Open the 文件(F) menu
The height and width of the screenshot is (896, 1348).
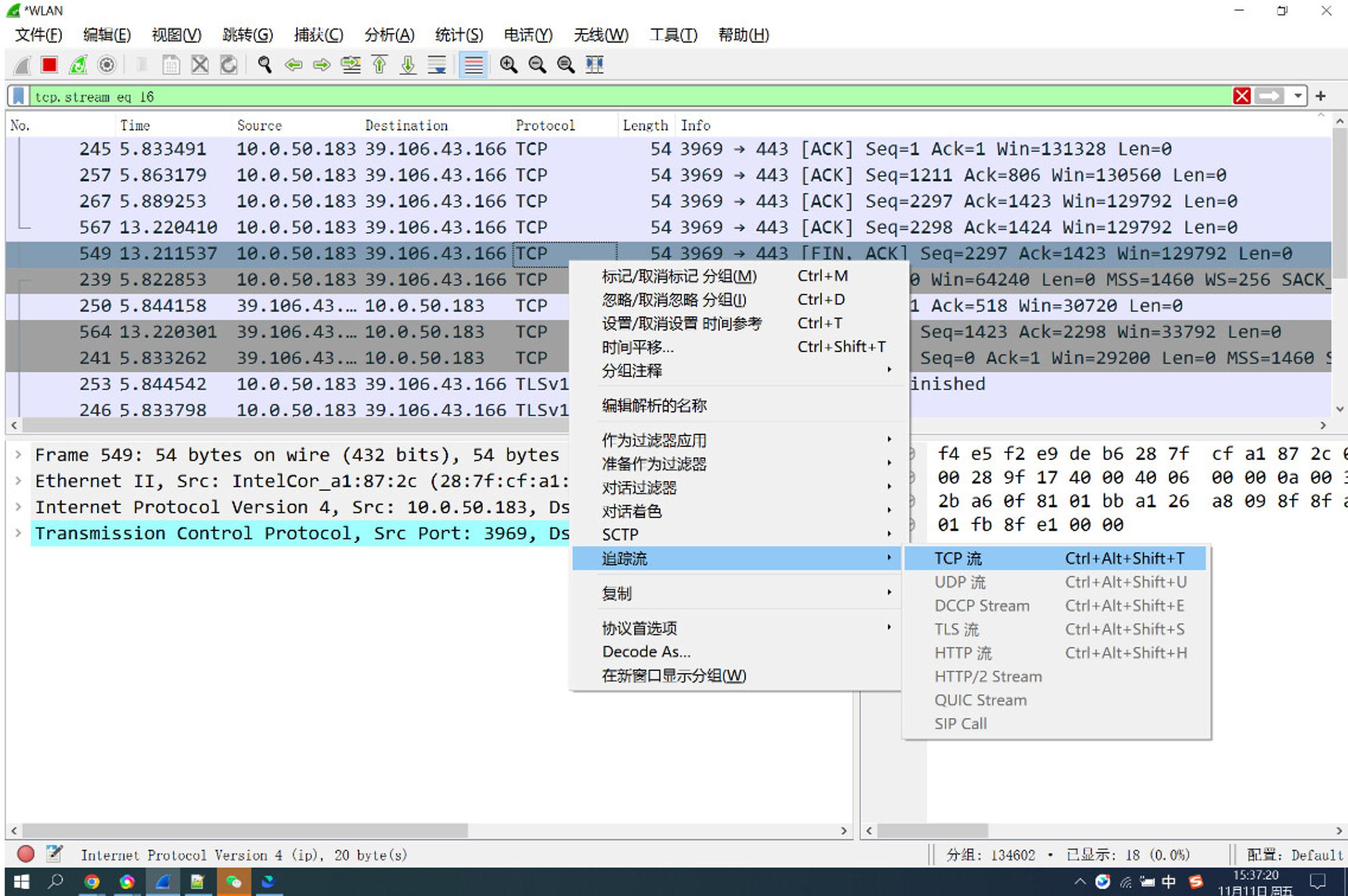pos(38,35)
